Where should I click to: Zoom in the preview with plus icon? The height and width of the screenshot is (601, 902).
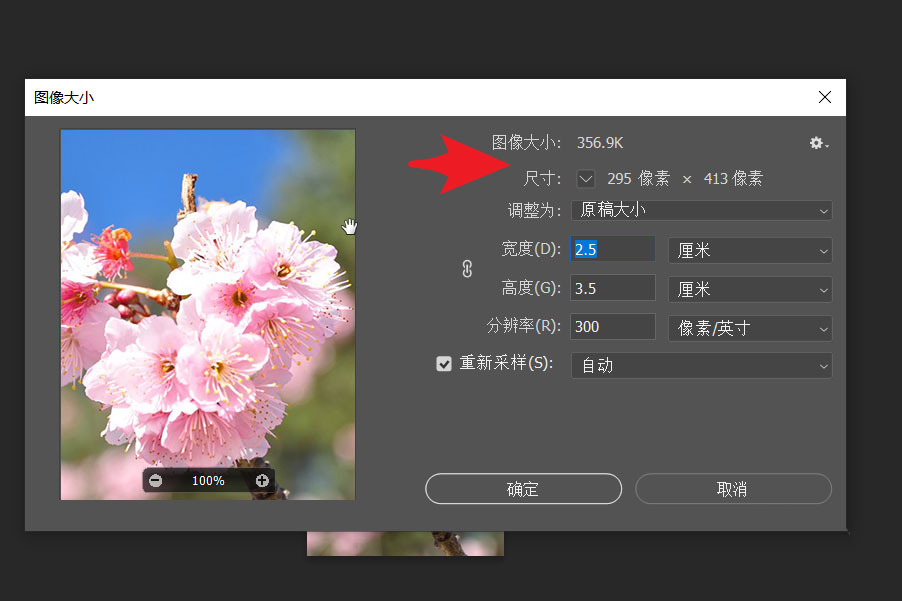coord(262,480)
